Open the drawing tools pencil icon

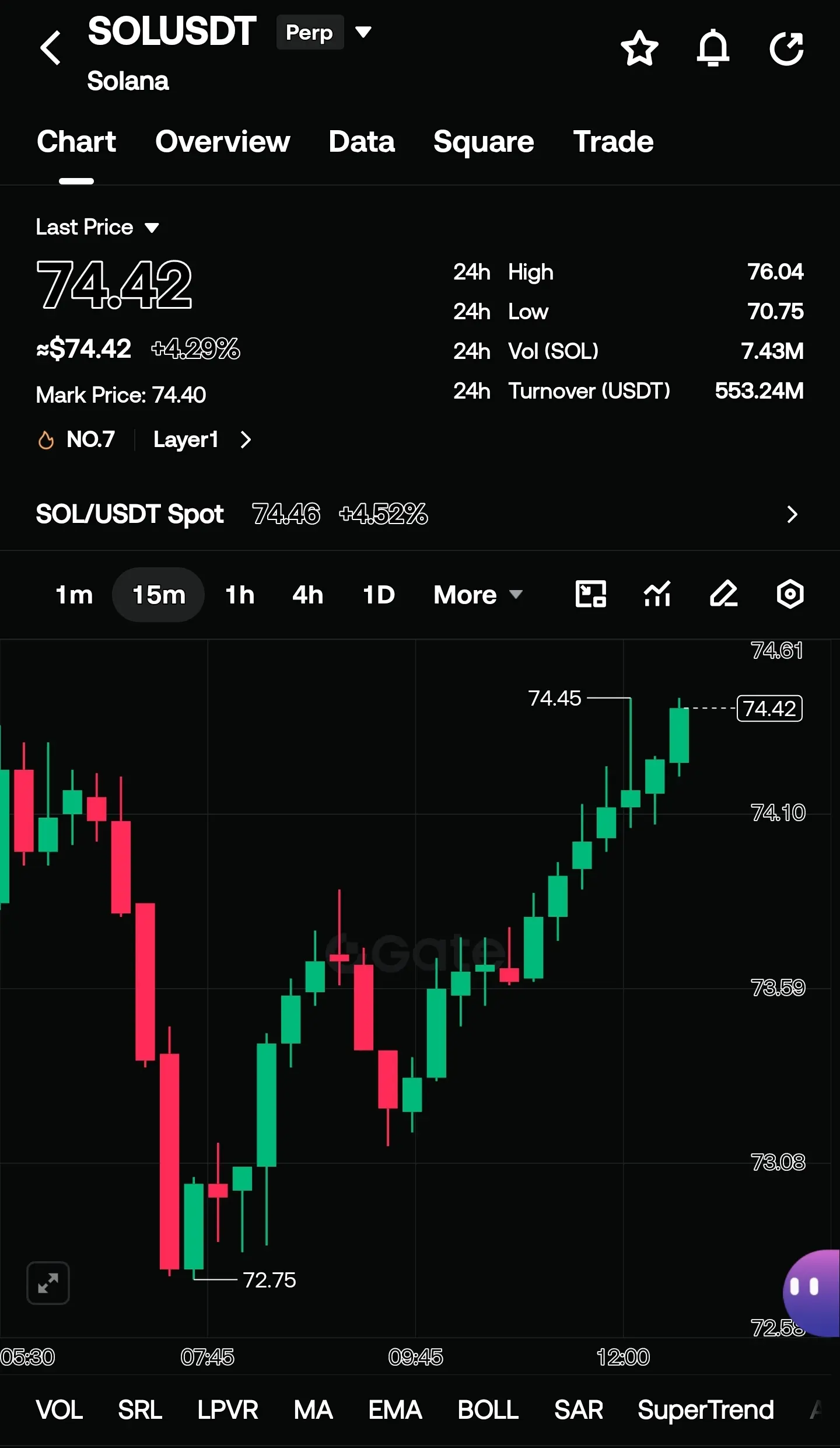pos(723,594)
